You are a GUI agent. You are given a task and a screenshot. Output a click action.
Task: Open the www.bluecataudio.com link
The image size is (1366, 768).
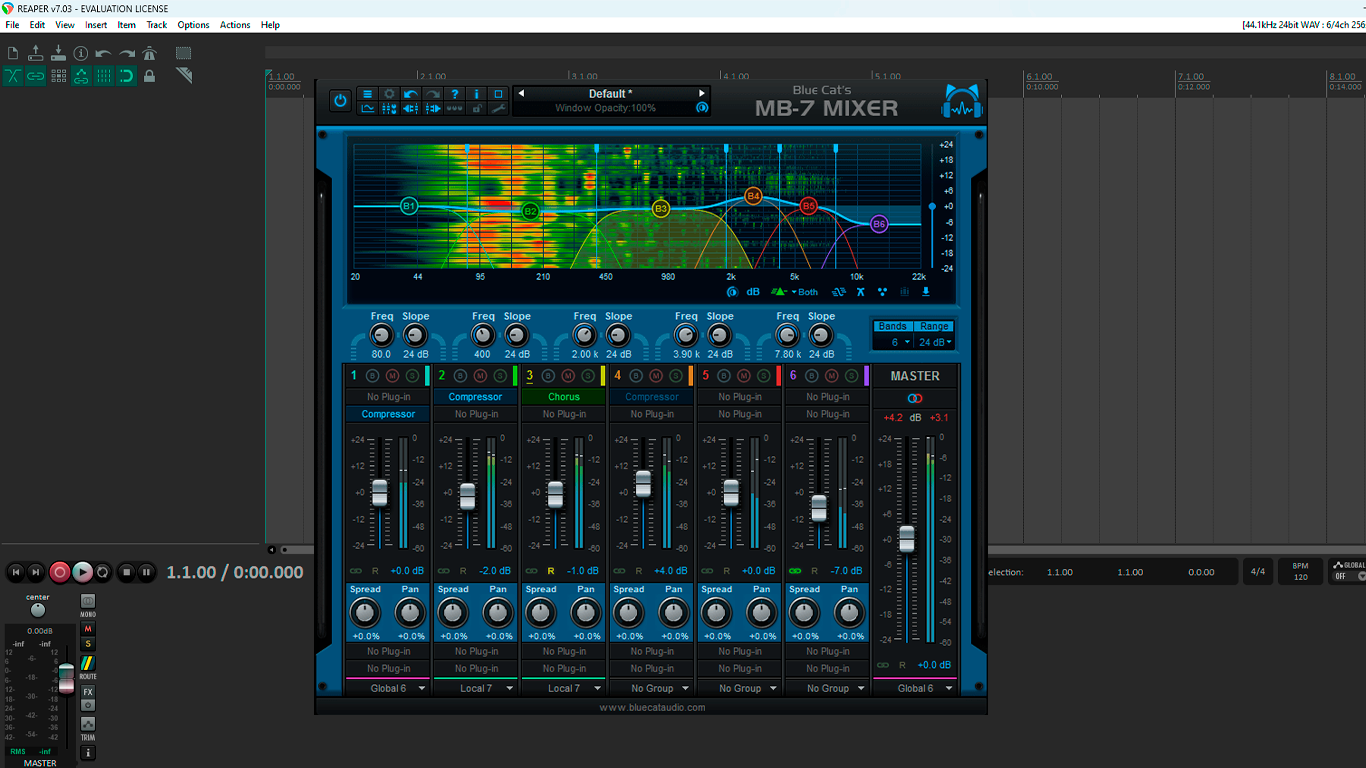point(652,707)
